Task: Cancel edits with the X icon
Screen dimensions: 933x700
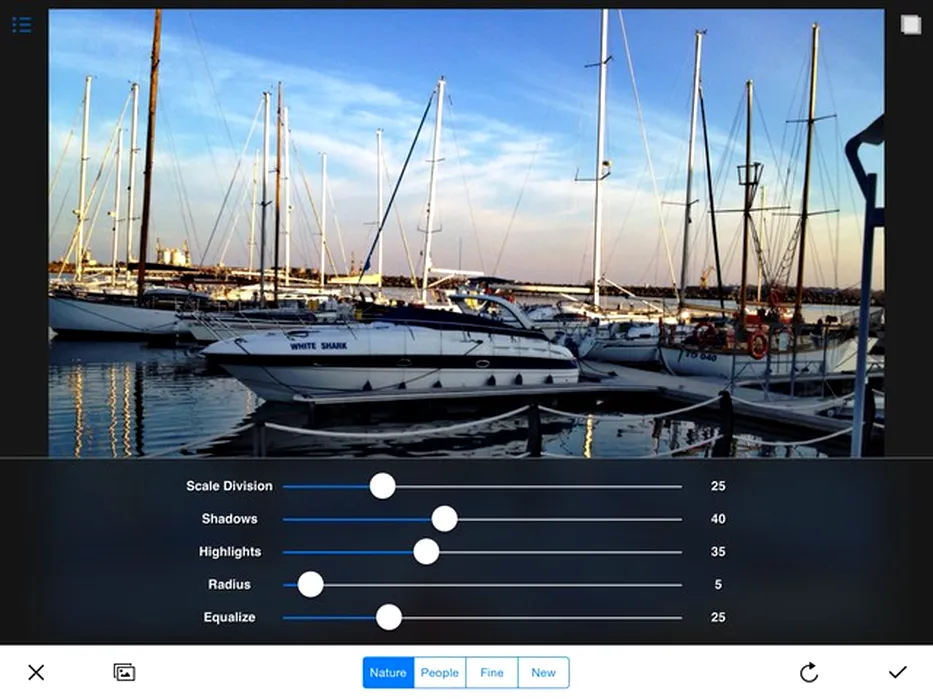Action: pyautogui.click(x=36, y=673)
